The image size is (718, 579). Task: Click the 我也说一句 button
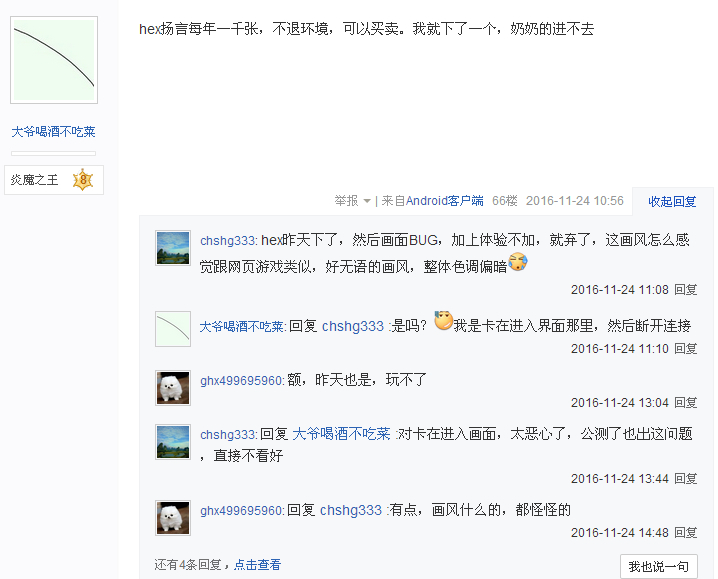(x=659, y=567)
